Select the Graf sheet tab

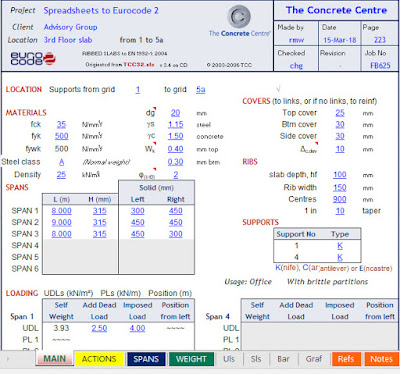(x=314, y=359)
